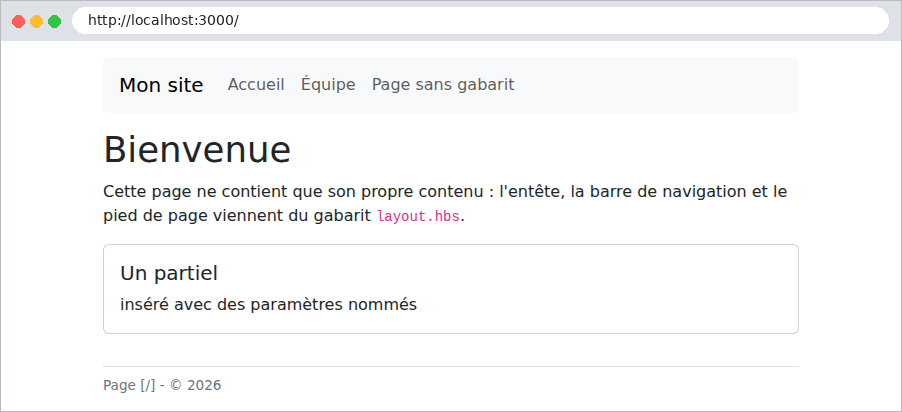Click the green maximize window button
Screen dimensions: 902x412
55,22
